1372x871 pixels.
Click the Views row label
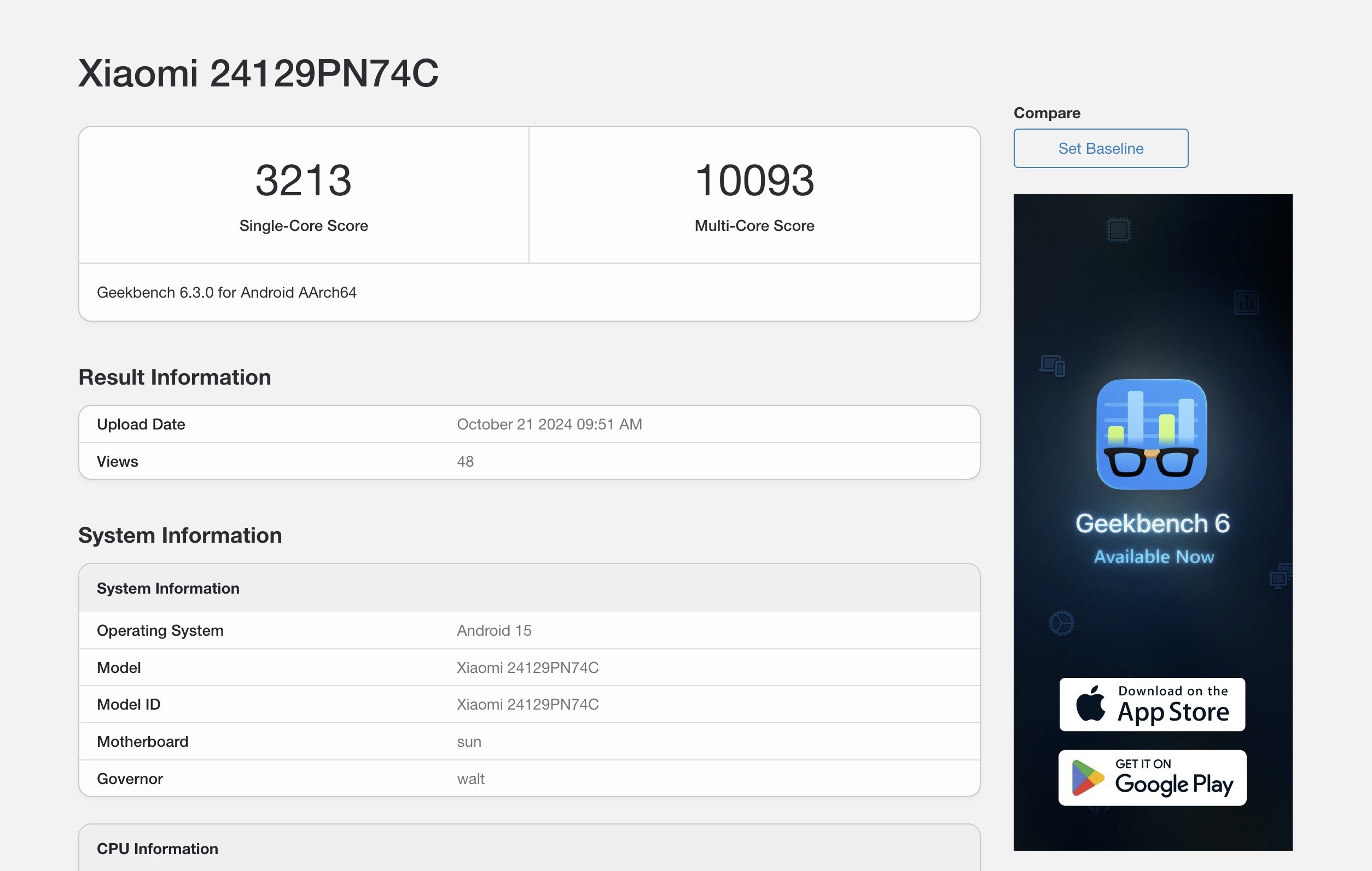118,461
